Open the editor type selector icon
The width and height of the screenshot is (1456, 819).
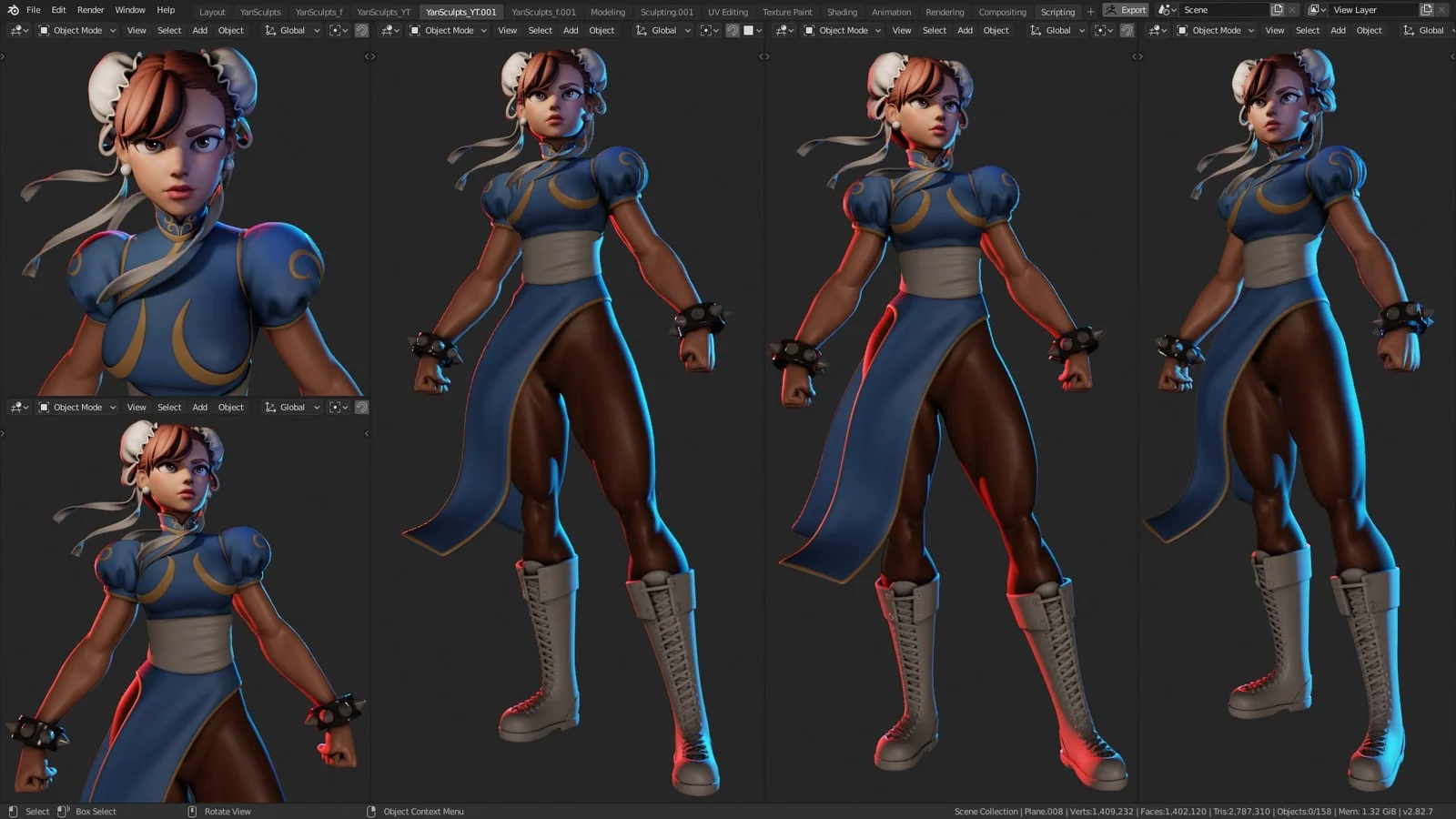pos(18,30)
